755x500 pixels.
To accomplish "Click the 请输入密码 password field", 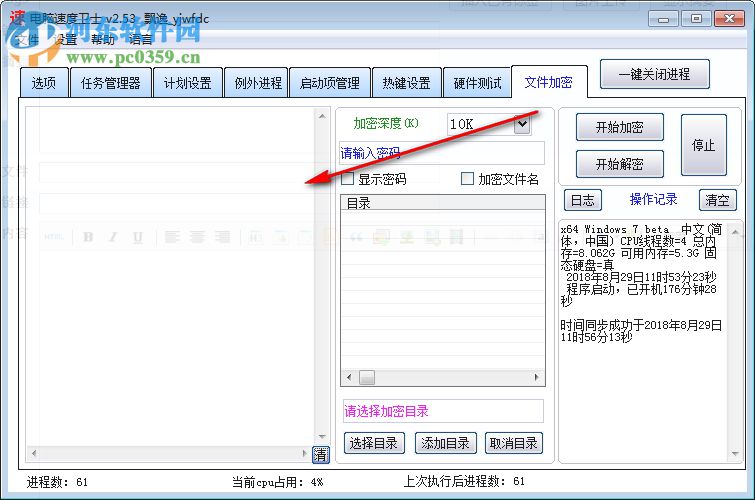I will [x=442, y=153].
